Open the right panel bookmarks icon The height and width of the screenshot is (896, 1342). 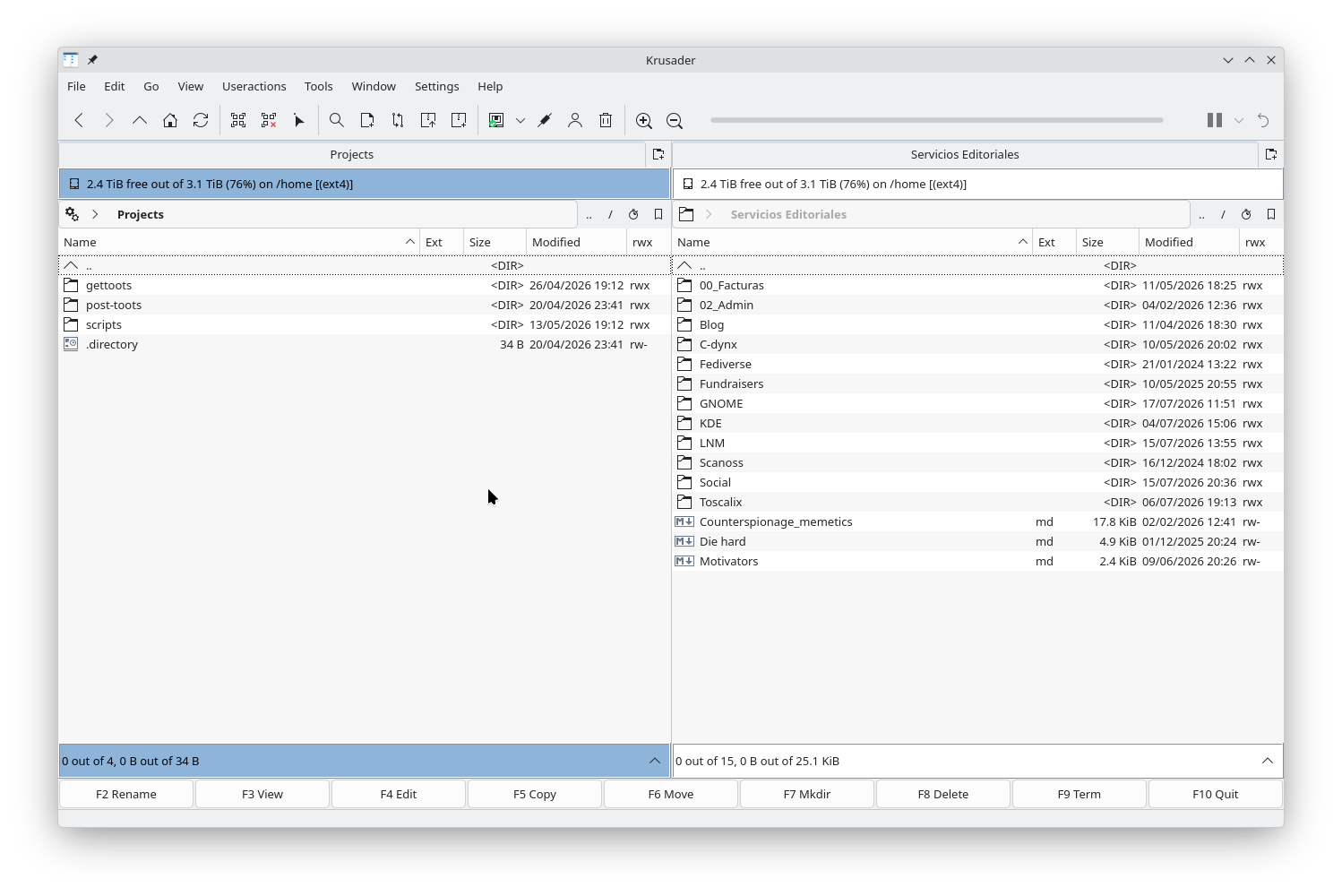pos(1271,214)
